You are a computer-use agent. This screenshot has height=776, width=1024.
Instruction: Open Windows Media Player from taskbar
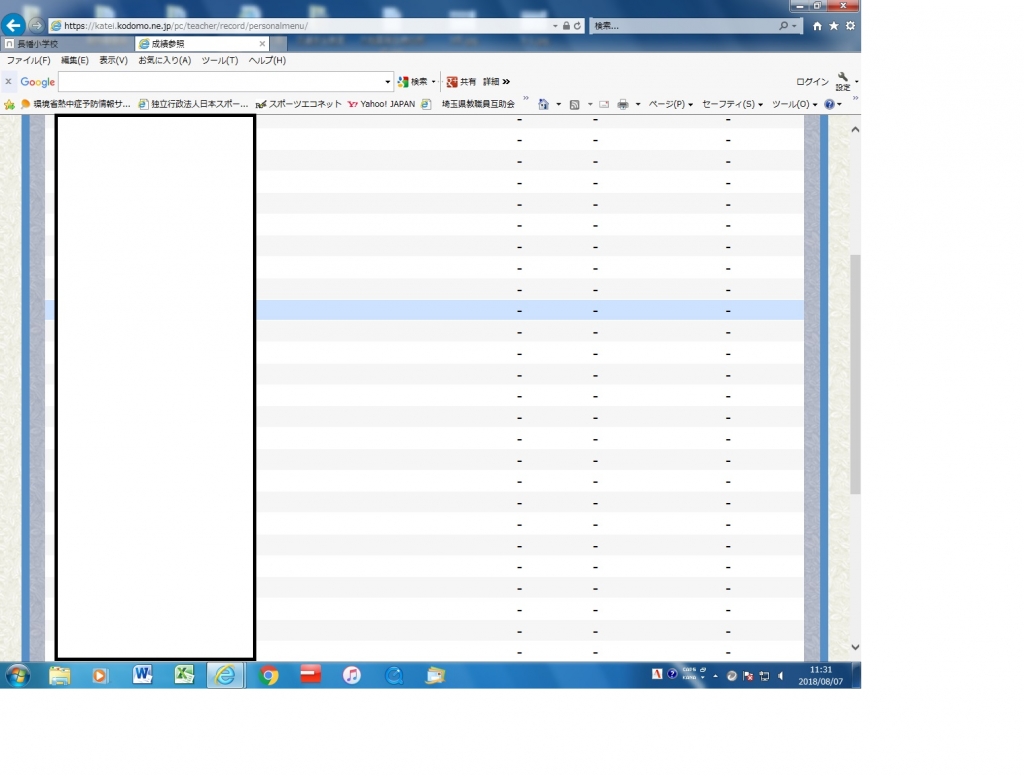pos(100,675)
